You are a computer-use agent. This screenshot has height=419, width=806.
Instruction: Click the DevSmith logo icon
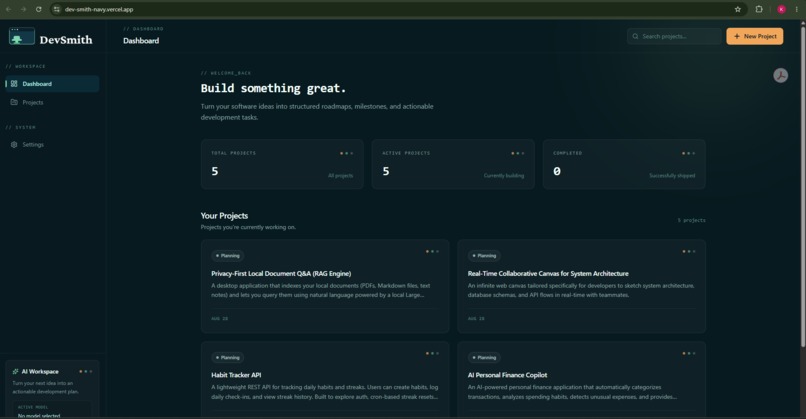22,37
